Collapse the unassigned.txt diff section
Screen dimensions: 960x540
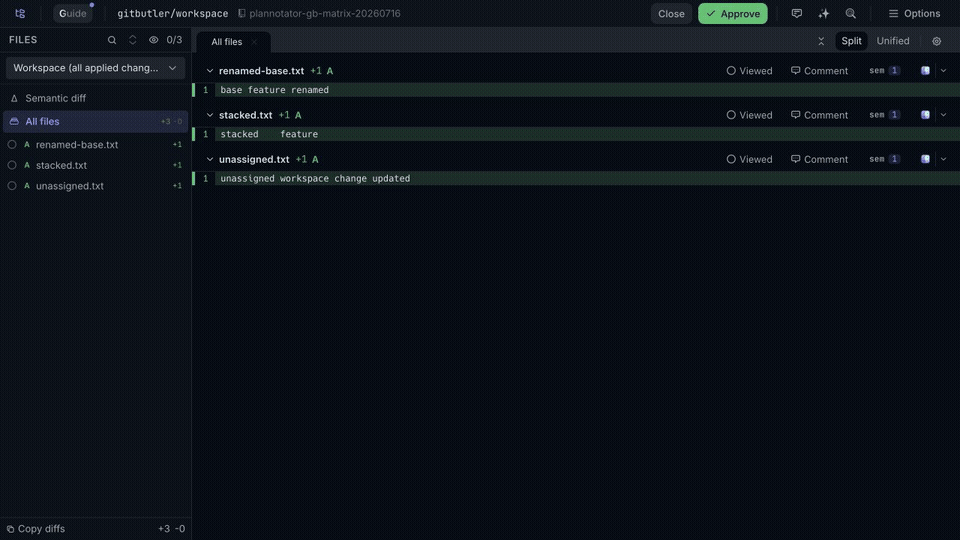209,159
